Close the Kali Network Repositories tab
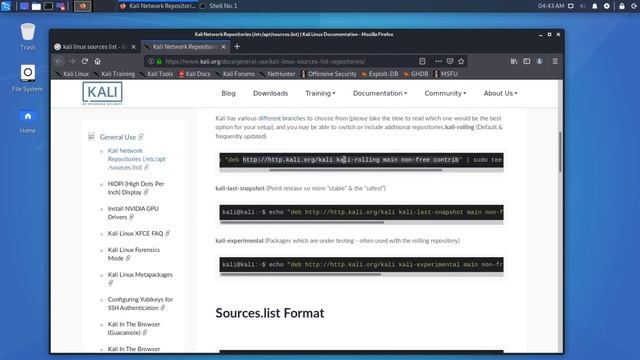The height and width of the screenshot is (360, 640). point(223,47)
